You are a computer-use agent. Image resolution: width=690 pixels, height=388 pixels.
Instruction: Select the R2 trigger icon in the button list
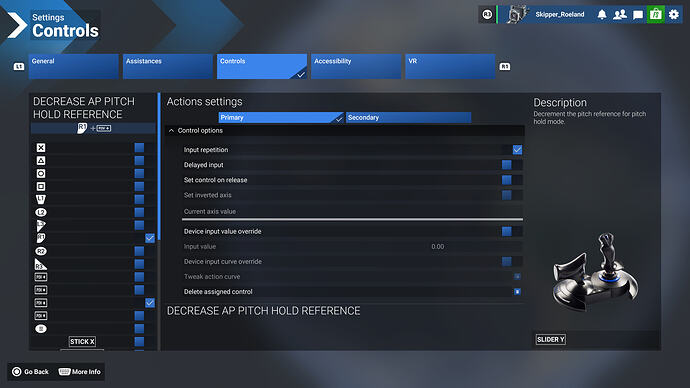coord(41,251)
